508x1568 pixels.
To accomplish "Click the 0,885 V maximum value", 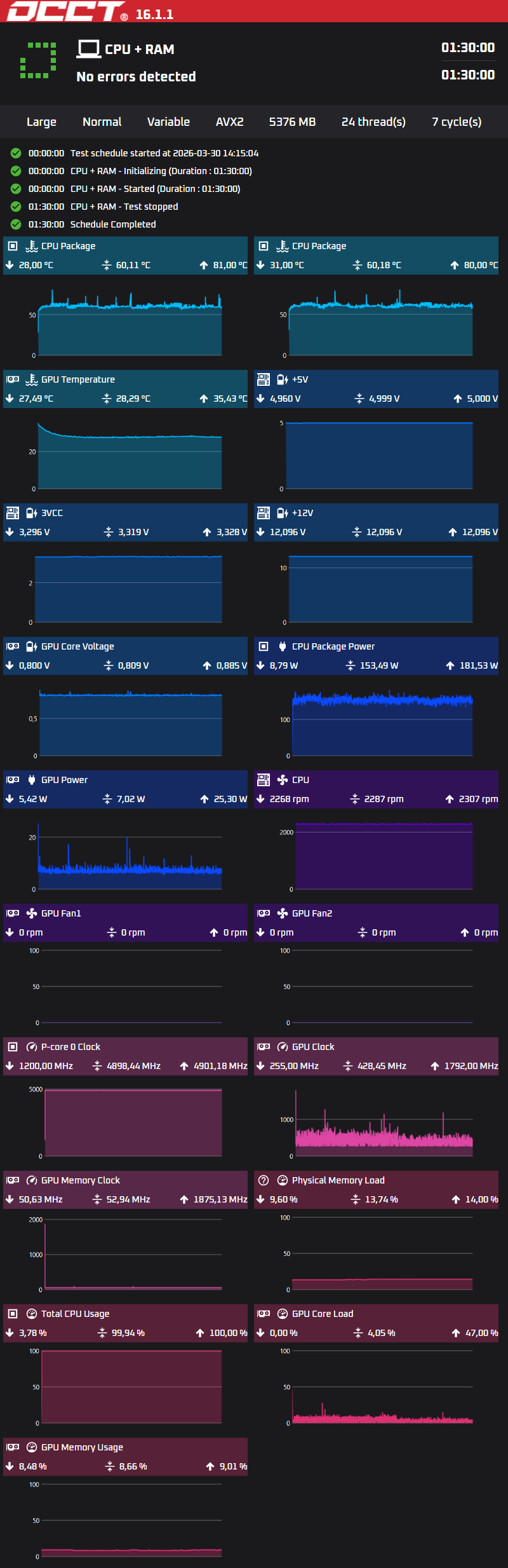I will point(232,665).
